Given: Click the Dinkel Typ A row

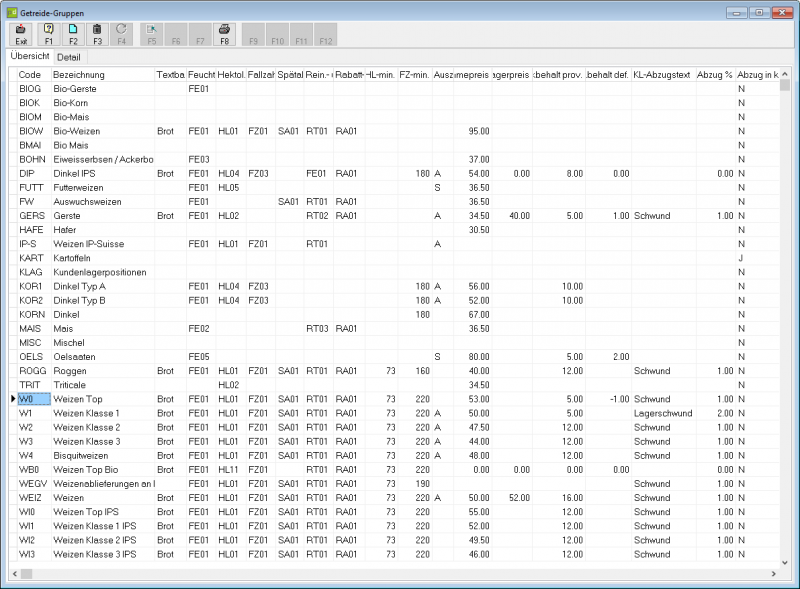Looking at the screenshot, I should pos(394,286).
